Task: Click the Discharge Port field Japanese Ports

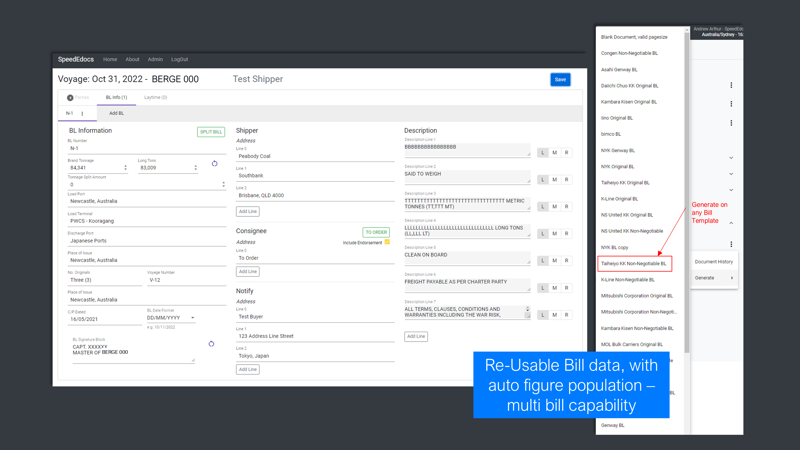Action: pyautogui.click(x=147, y=240)
